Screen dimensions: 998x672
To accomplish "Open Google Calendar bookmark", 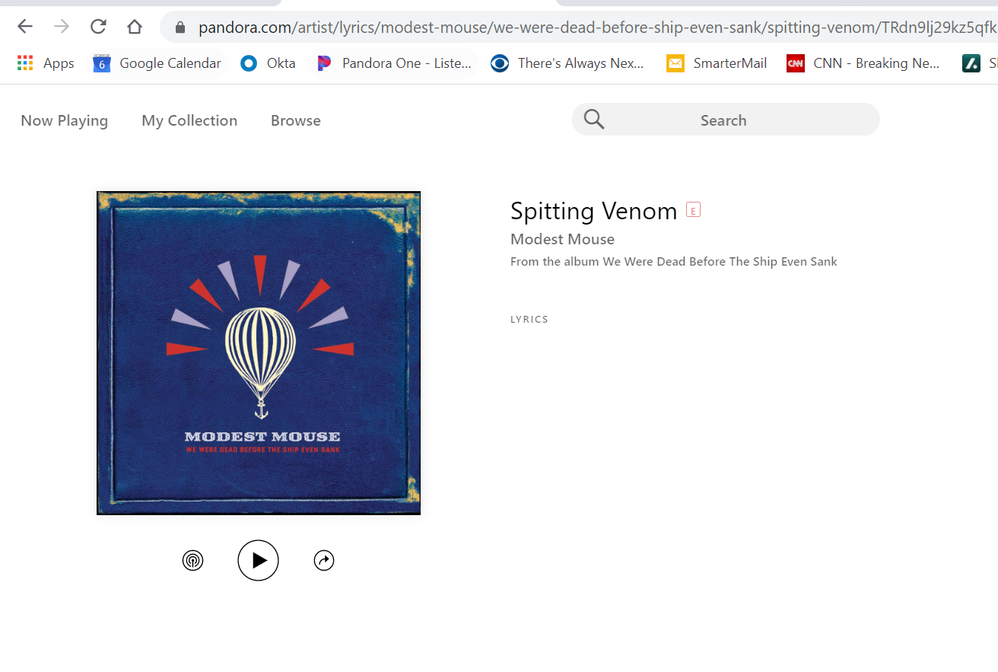I will point(157,63).
